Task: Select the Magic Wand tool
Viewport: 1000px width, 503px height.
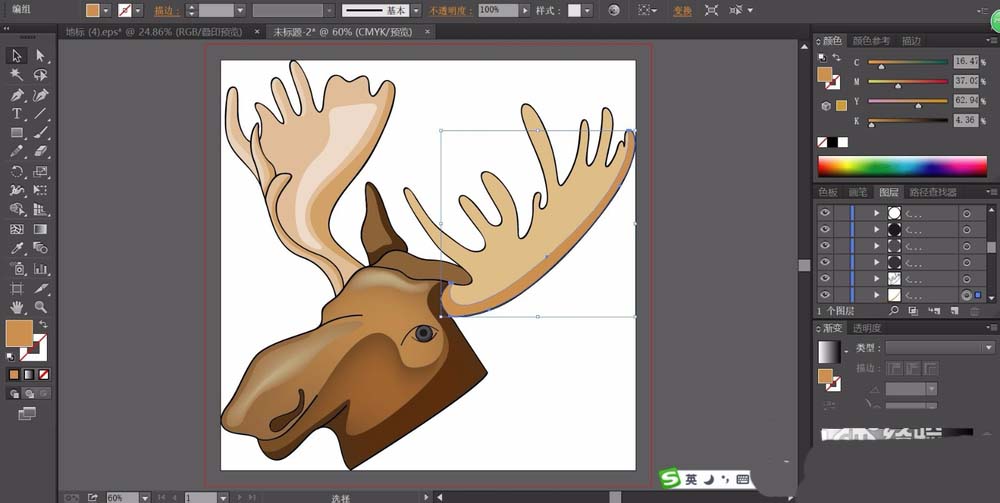Action: click(x=17, y=75)
